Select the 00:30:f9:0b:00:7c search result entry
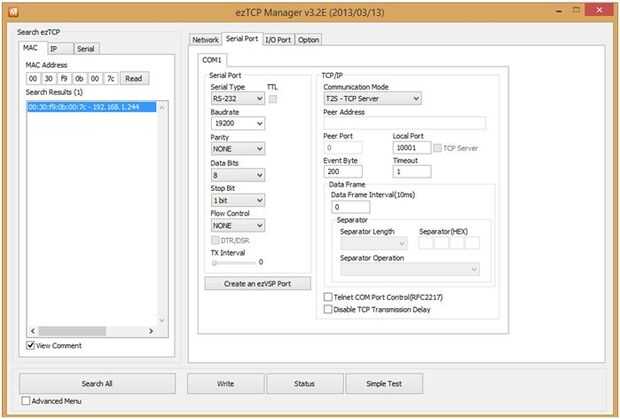Screen dimensions: 620x419 point(91,107)
